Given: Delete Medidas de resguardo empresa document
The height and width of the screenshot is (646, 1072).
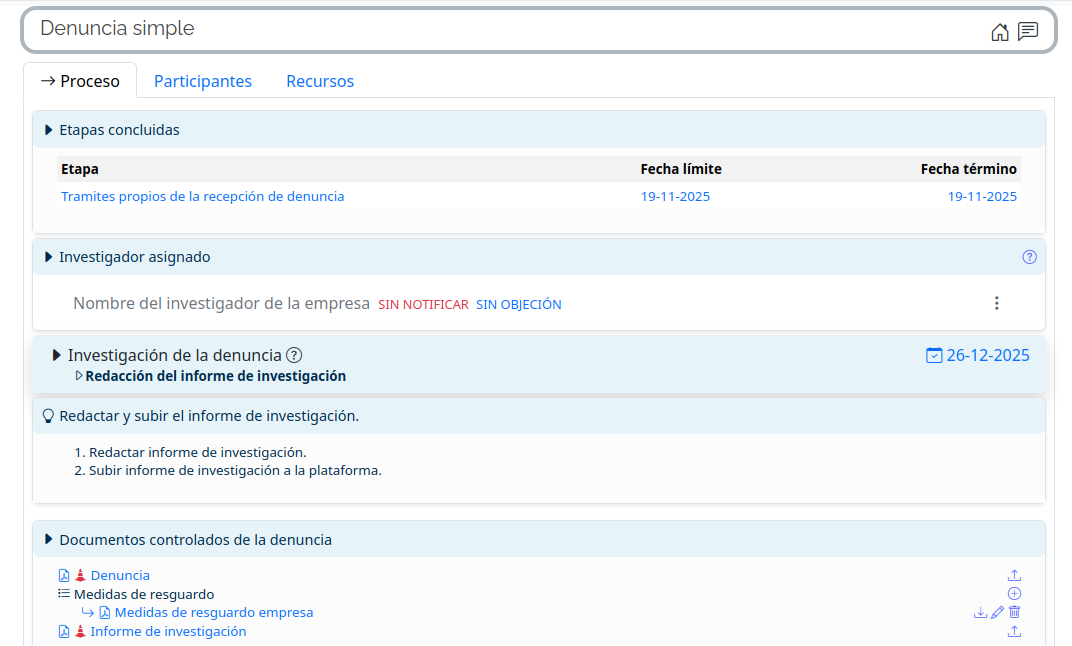Looking at the screenshot, I should (1014, 612).
